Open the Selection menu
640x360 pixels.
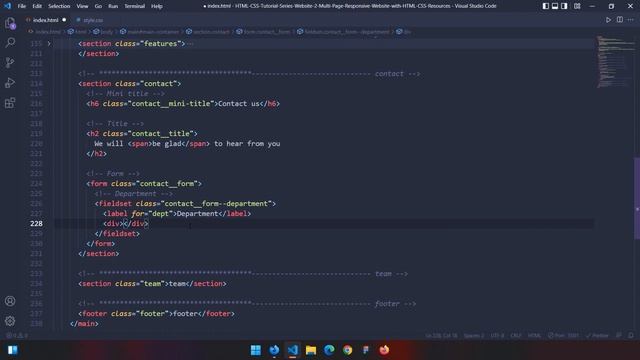pyautogui.click(x=59, y=6)
